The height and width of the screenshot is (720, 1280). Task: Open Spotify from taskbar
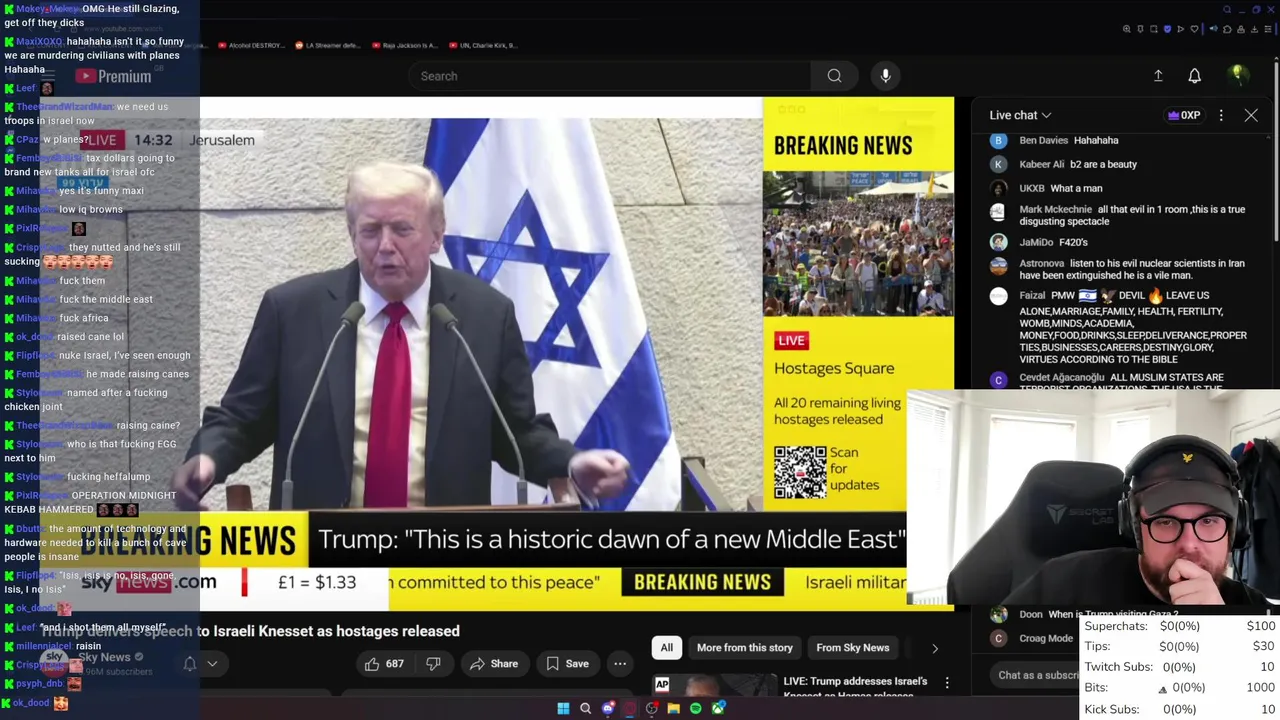(696, 708)
